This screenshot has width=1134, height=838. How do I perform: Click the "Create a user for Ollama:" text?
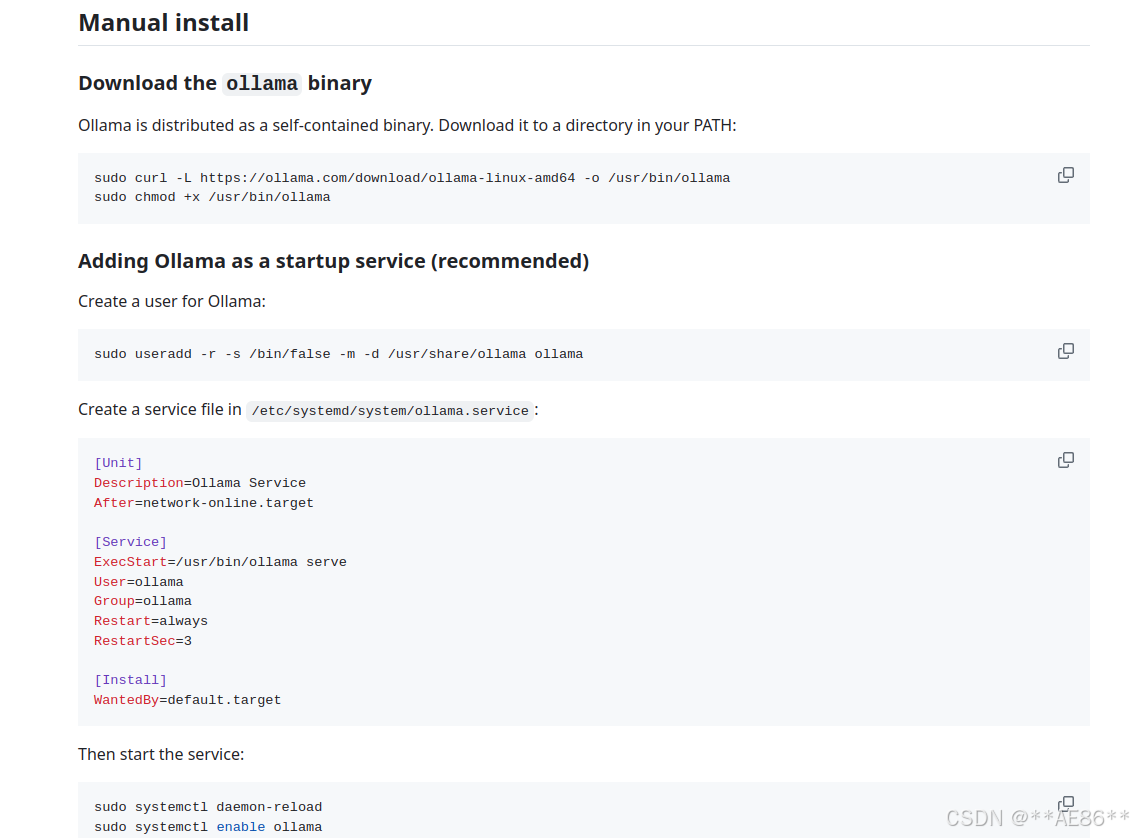click(x=172, y=302)
